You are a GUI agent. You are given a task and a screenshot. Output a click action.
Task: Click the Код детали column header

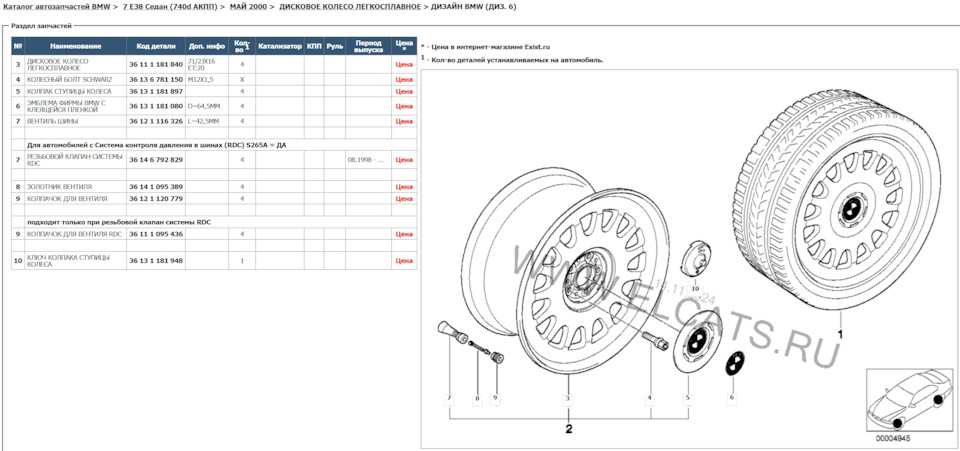pos(156,47)
